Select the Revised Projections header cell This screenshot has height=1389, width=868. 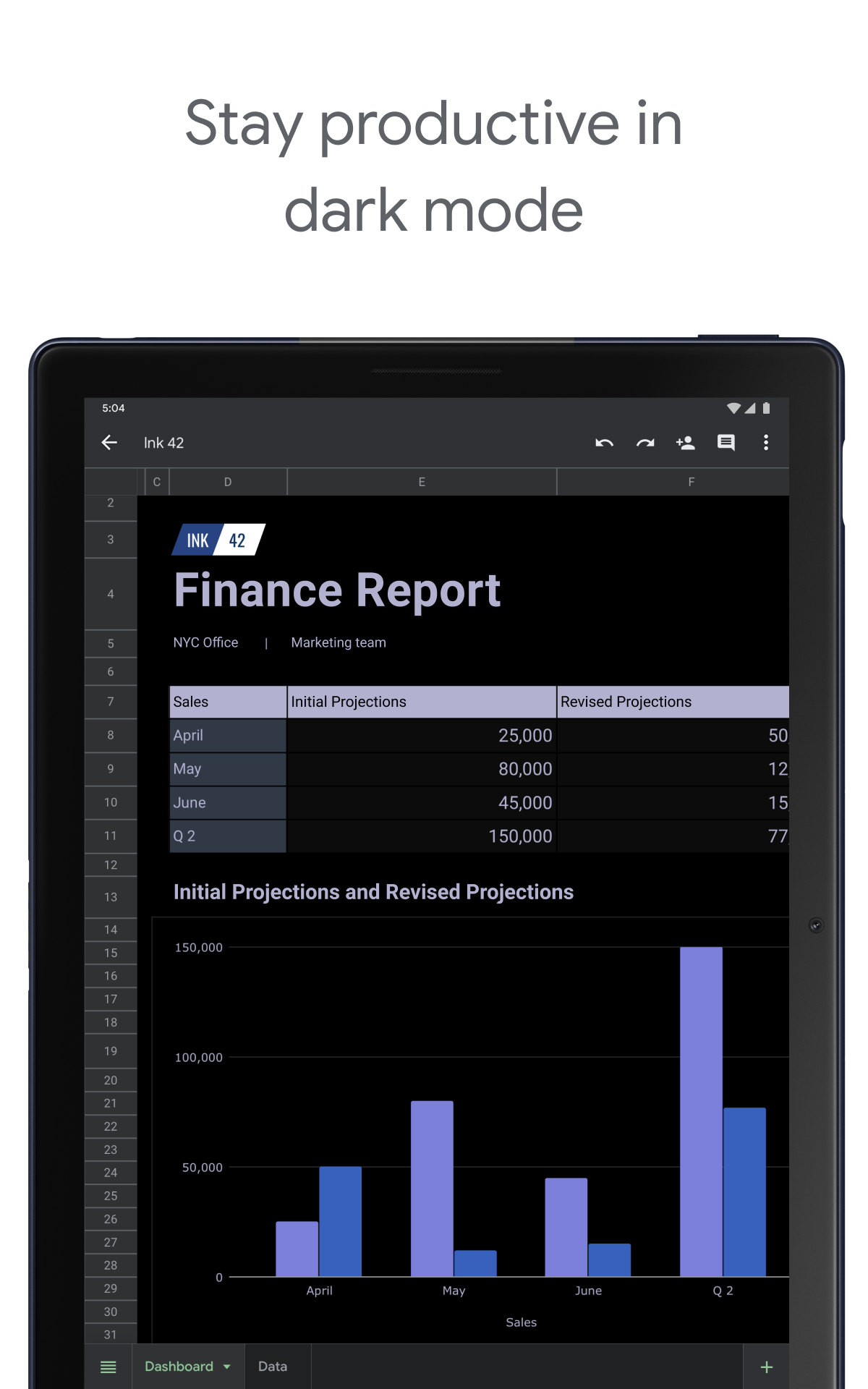click(x=673, y=702)
